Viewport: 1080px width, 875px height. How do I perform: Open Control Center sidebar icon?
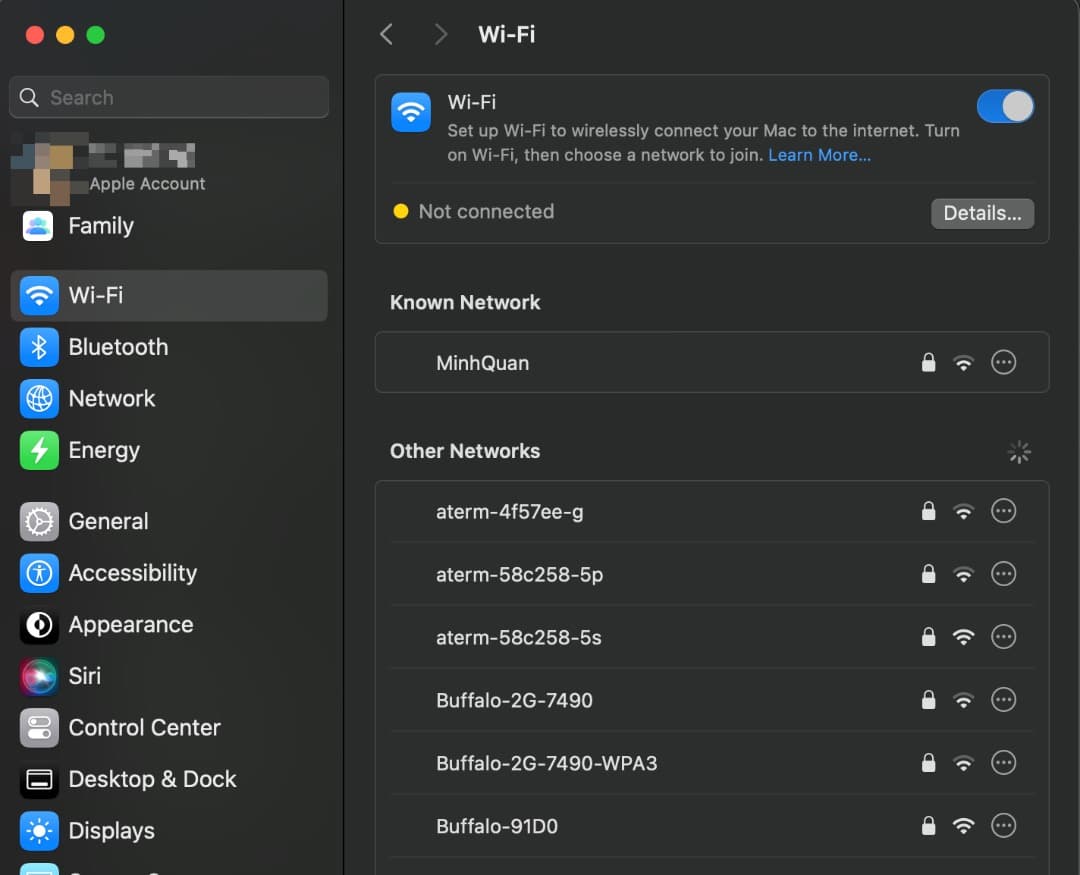[x=39, y=728]
